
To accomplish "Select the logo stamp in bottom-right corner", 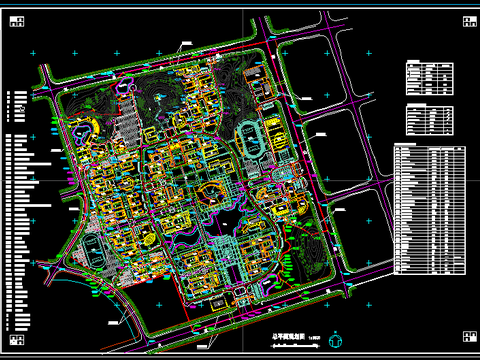I will coord(470,336).
